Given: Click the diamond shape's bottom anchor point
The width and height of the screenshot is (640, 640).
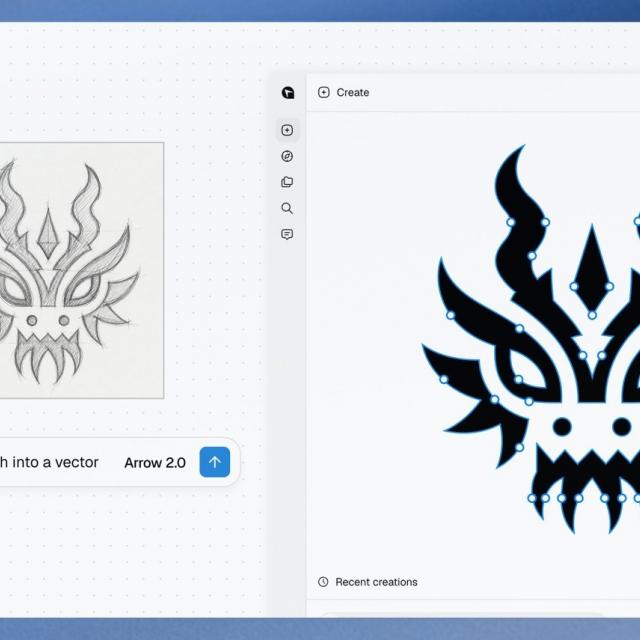Looking at the screenshot, I should pyautogui.click(x=592, y=315).
